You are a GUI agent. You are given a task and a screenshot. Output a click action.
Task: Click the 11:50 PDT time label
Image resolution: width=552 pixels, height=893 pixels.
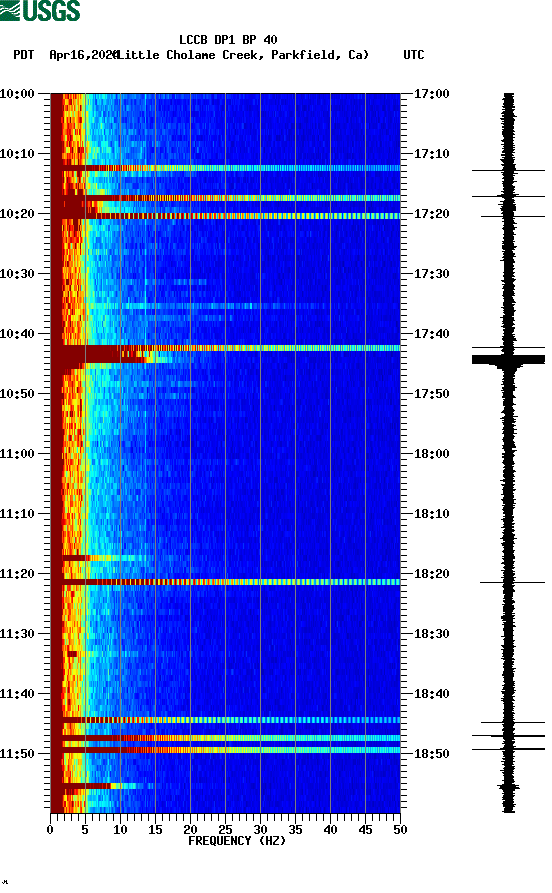(17, 753)
